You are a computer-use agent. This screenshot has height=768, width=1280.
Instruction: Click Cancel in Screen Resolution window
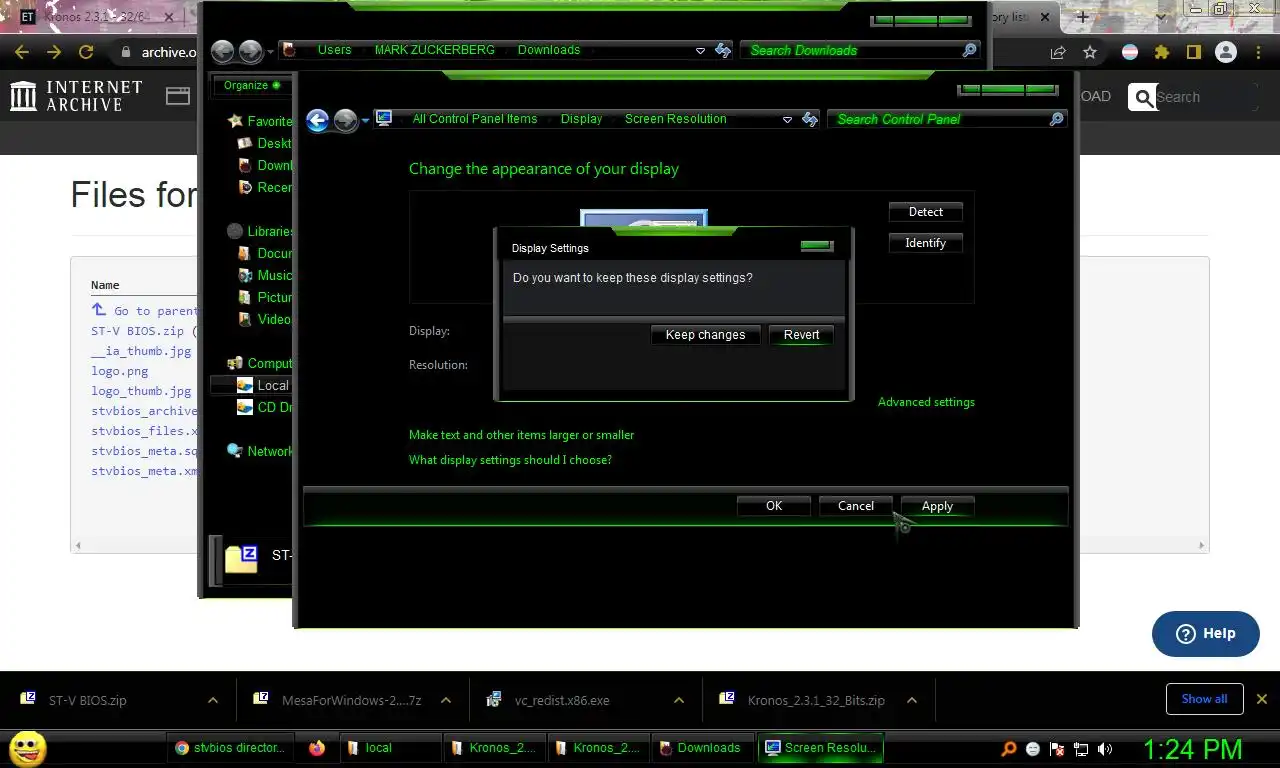(855, 506)
